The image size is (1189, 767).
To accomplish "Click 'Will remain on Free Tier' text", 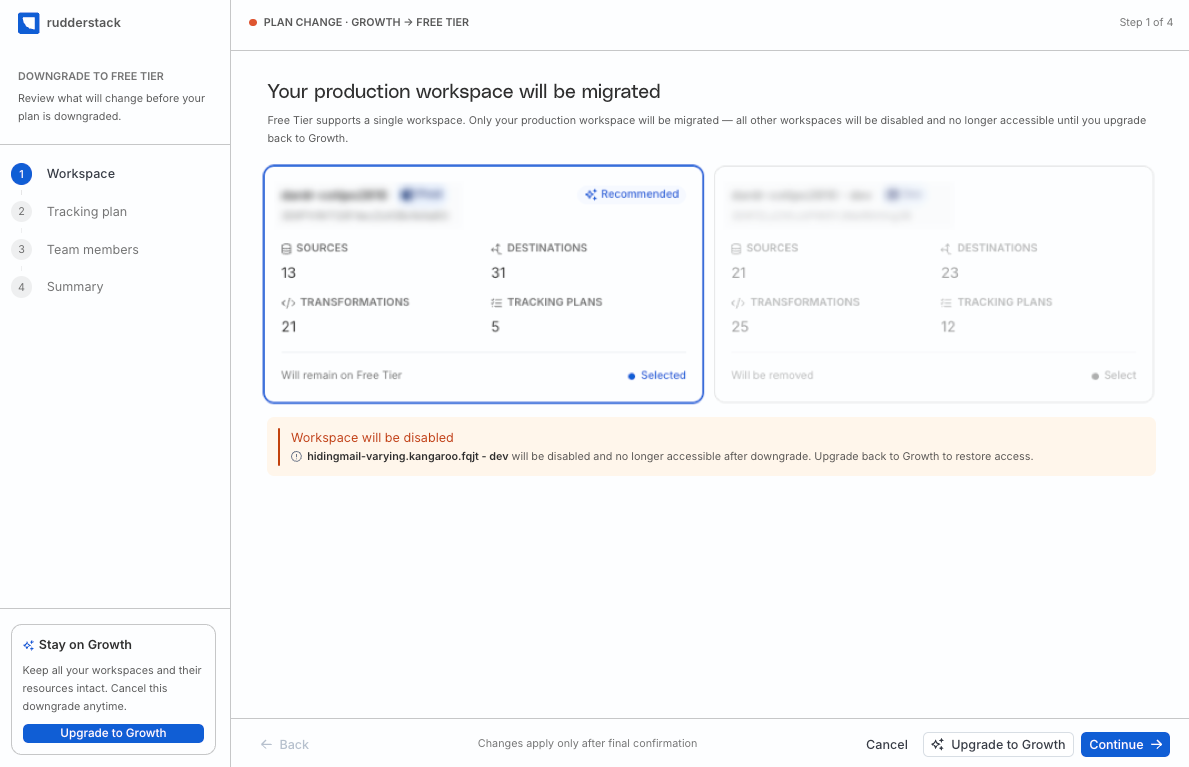I will 341,376.
